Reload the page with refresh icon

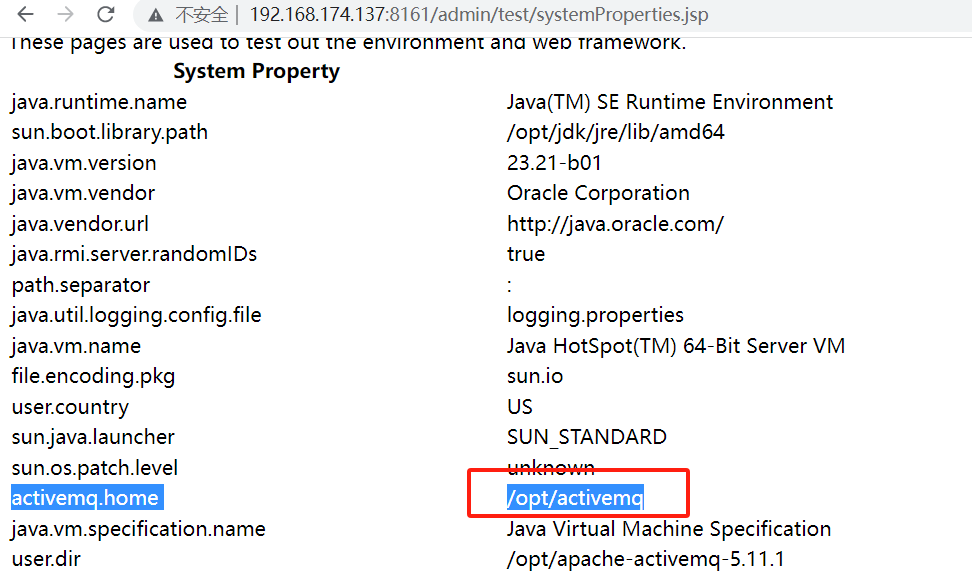[x=106, y=14]
